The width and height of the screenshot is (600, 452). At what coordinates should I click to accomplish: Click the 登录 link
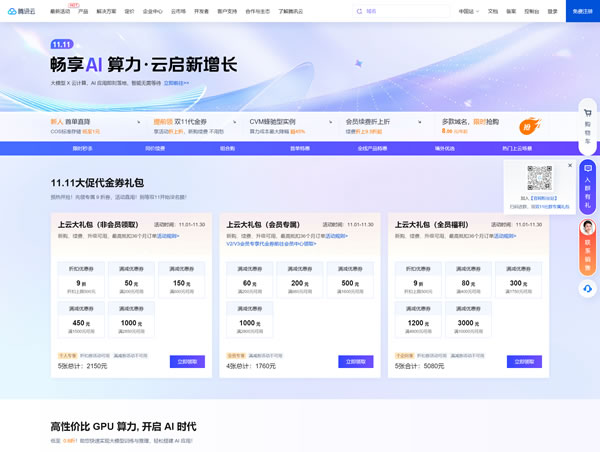pyautogui.click(x=553, y=11)
